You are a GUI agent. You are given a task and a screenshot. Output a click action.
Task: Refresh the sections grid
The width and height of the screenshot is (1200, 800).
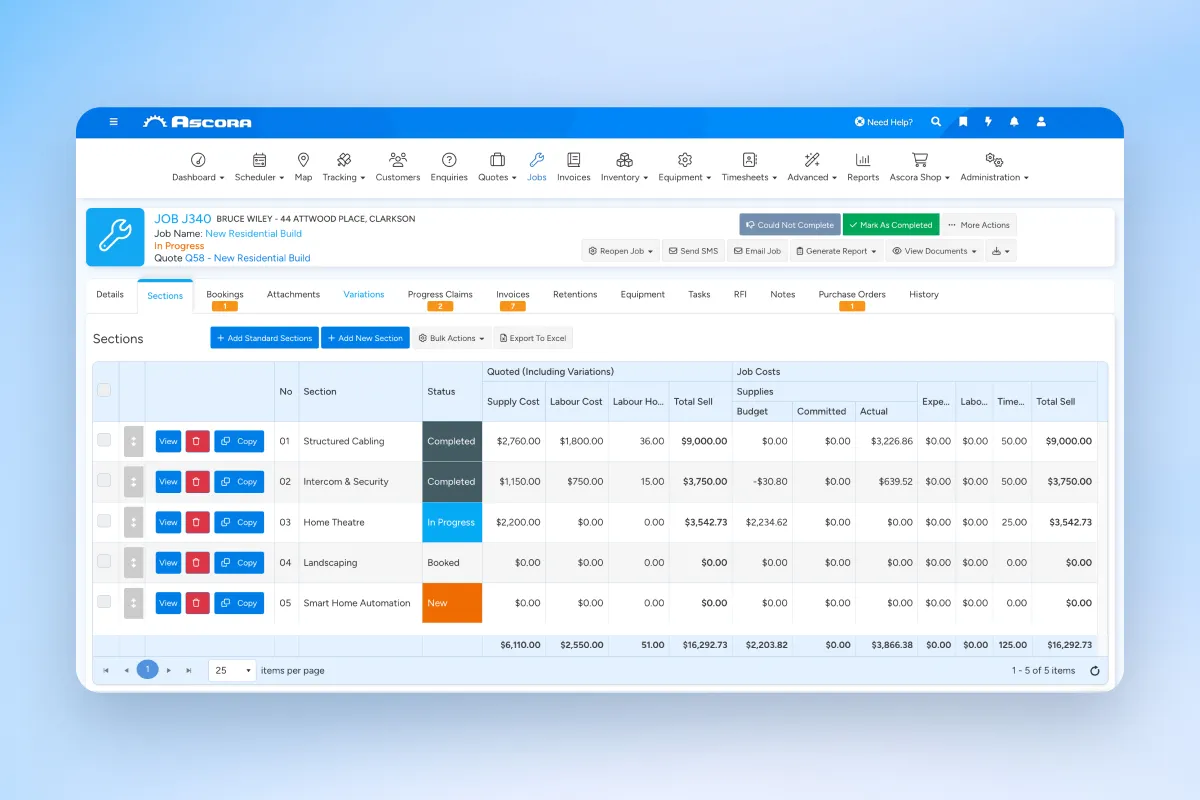click(1094, 671)
